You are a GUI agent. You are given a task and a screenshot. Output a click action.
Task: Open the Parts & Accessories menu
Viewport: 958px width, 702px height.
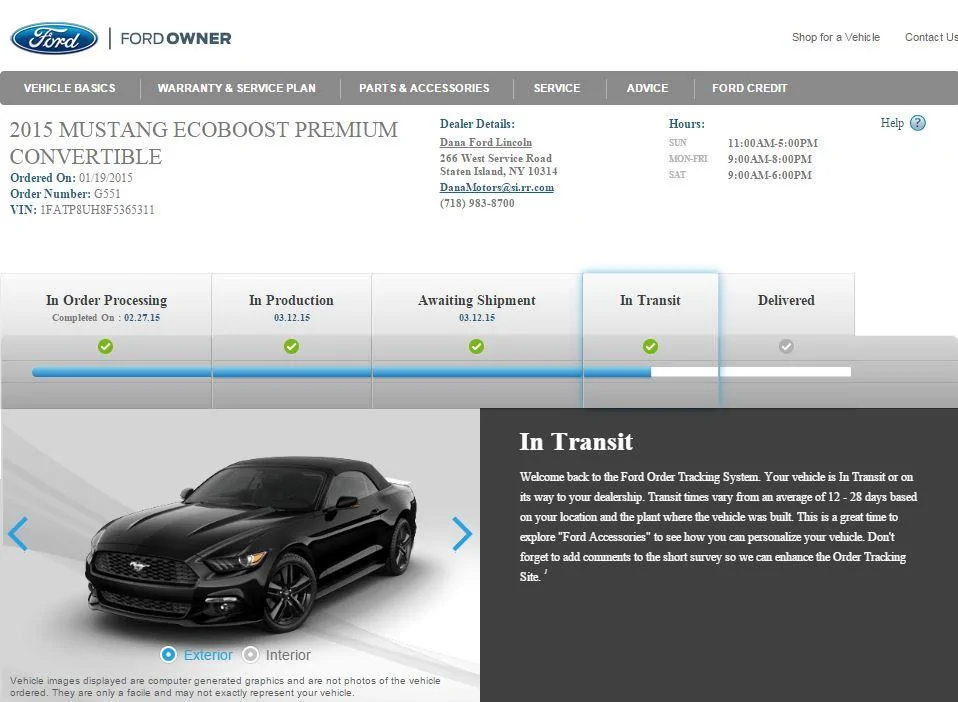click(424, 88)
